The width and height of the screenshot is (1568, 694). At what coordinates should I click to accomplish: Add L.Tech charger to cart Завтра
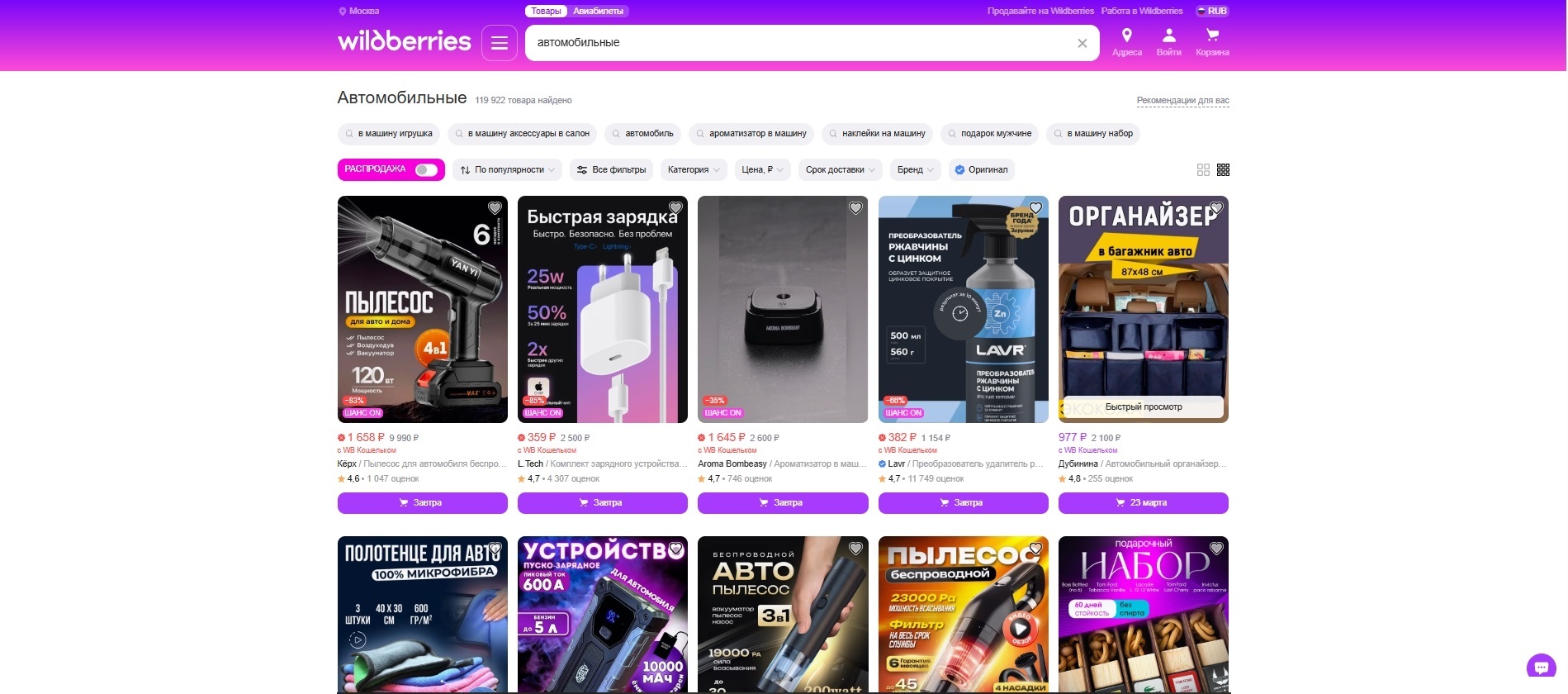coord(603,502)
